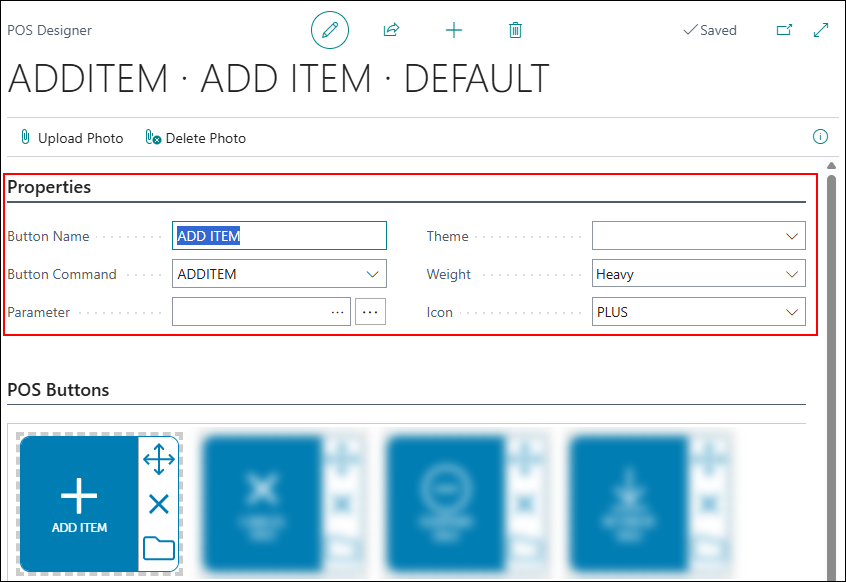Click the folder icon on ADD ITEM
Image resolution: width=846 pixels, height=582 pixels.
[159, 548]
